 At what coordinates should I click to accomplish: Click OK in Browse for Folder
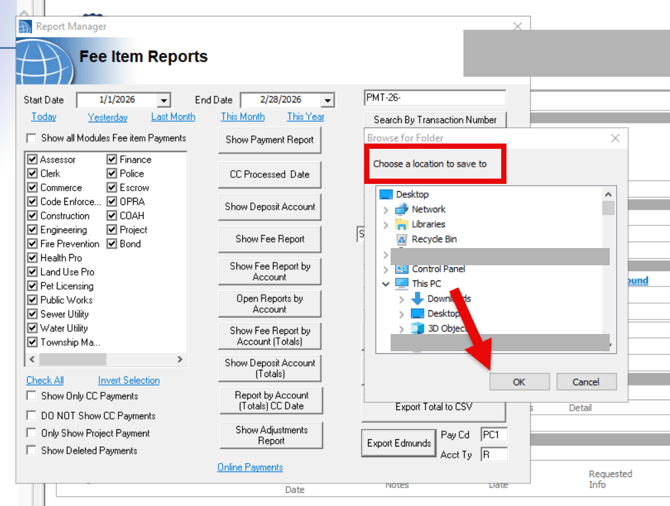[x=518, y=382]
